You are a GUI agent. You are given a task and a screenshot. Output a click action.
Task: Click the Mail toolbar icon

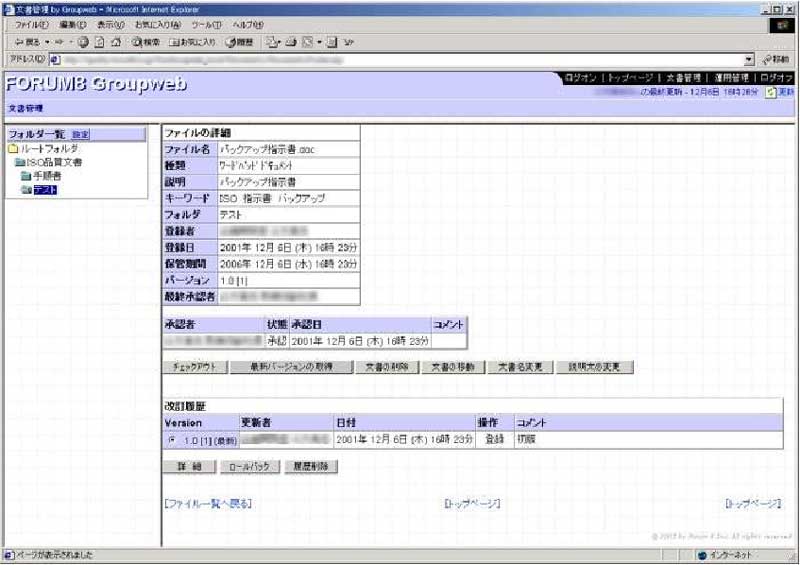pyautogui.click(x=271, y=42)
